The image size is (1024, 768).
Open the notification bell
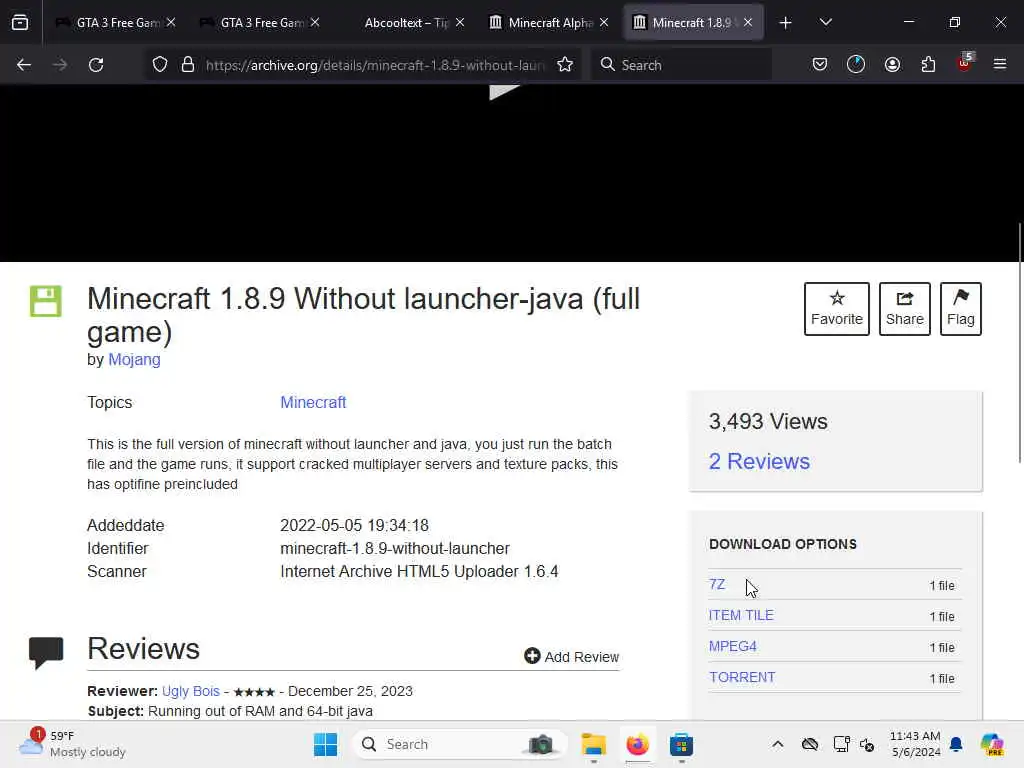click(x=956, y=744)
